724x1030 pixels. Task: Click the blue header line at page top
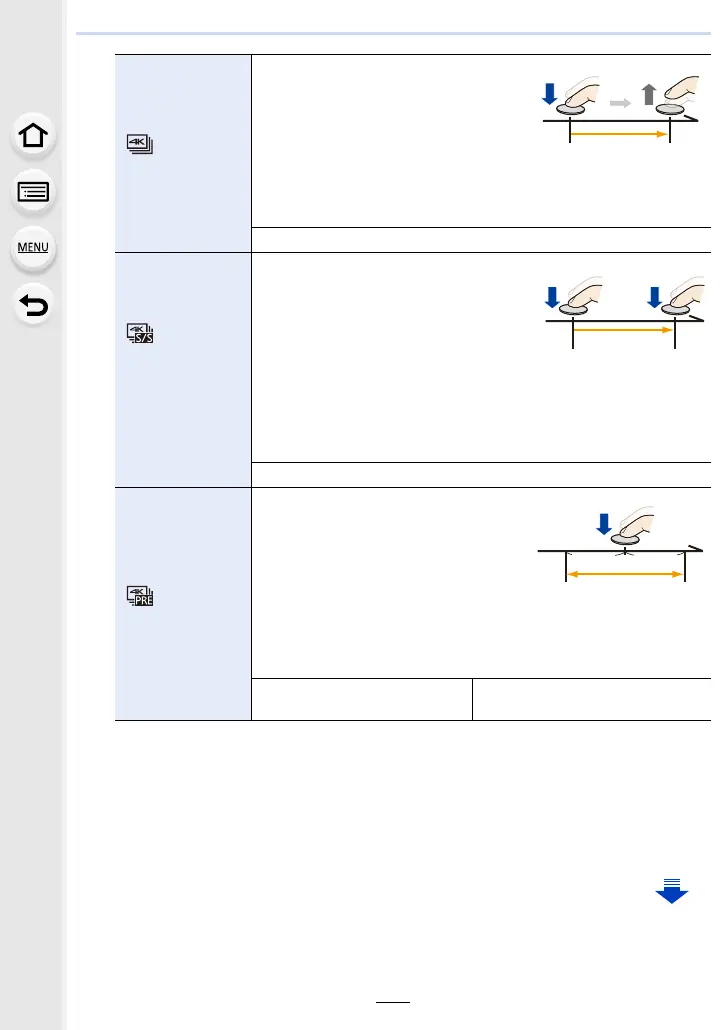393,33
